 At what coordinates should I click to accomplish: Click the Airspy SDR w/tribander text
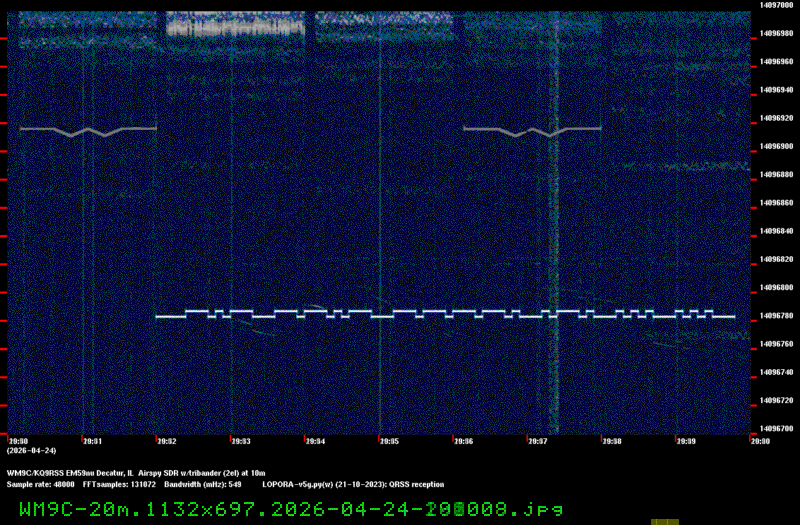[178, 473]
